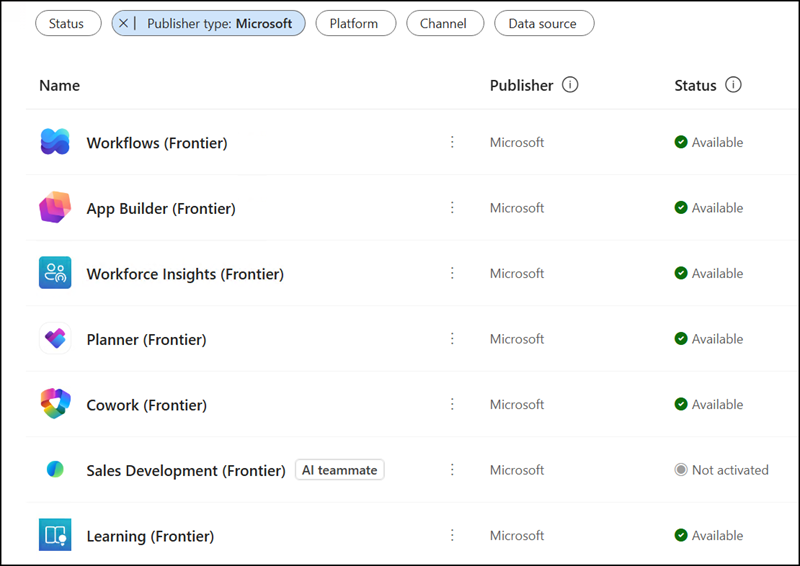Open the Platform filter dropdown
This screenshot has height=566, width=800.
pos(355,23)
